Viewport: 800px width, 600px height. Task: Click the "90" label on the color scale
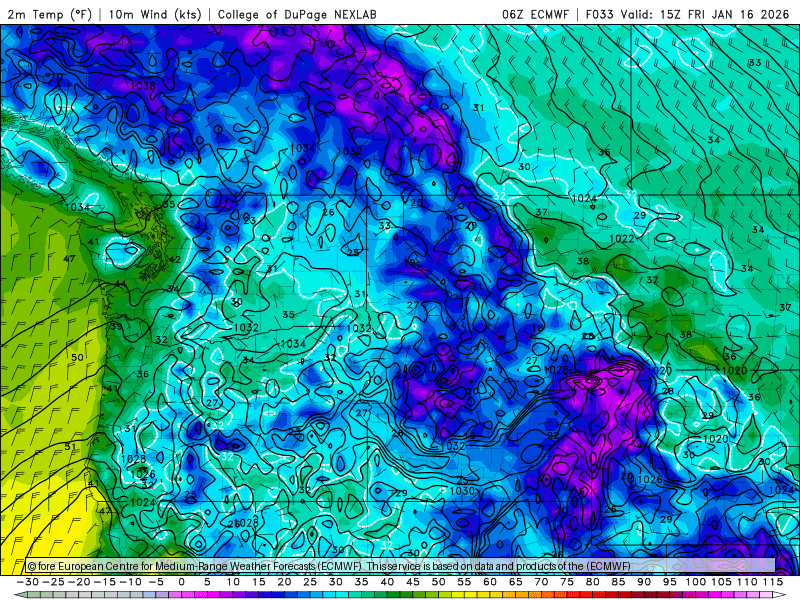tap(644, 582)
